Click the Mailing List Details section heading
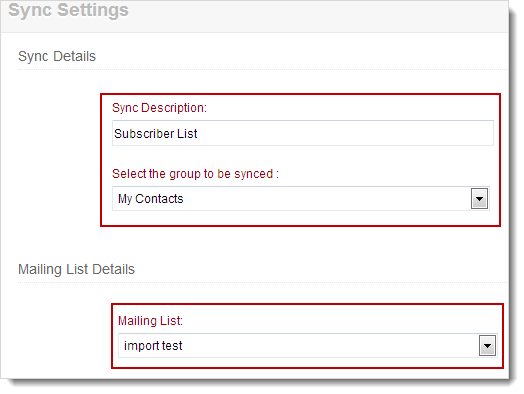Image resolution: width=524 pixels, height=394 pixels. (x=76, y=269)
